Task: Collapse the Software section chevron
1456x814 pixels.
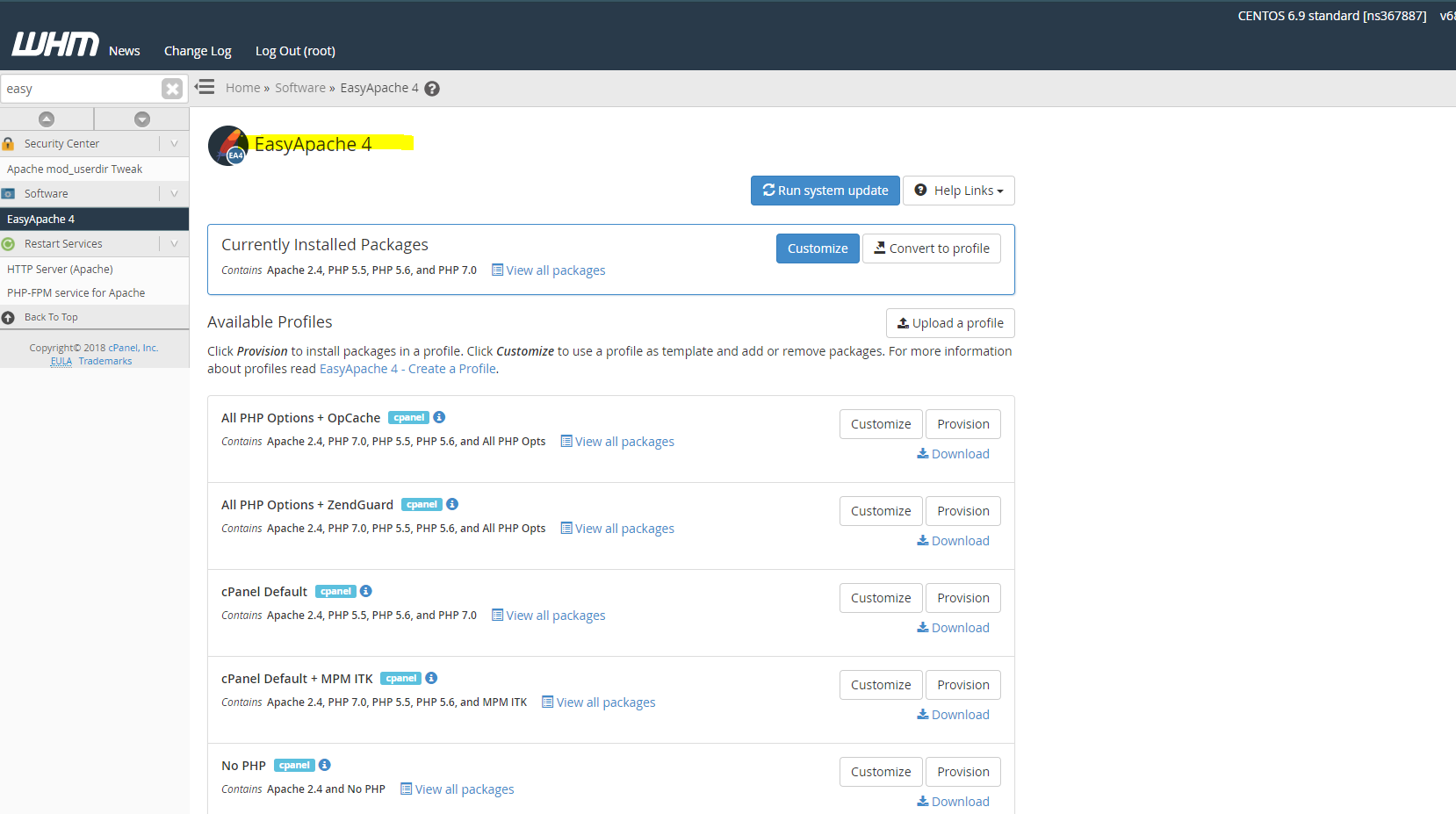Action: click(x=174, y=193)
